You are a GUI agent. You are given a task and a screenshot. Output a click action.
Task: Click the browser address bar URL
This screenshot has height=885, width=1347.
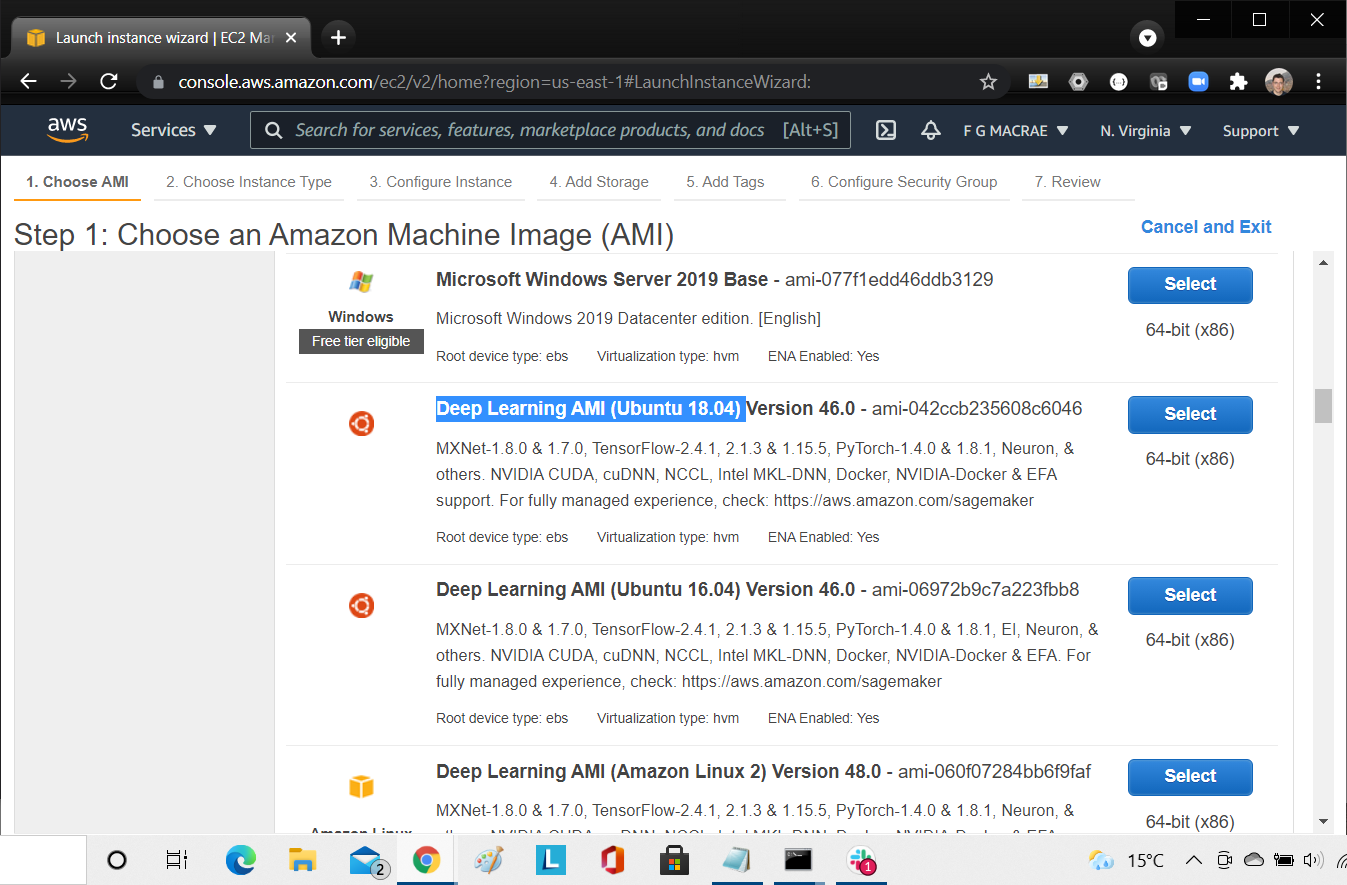pos(494,82)
